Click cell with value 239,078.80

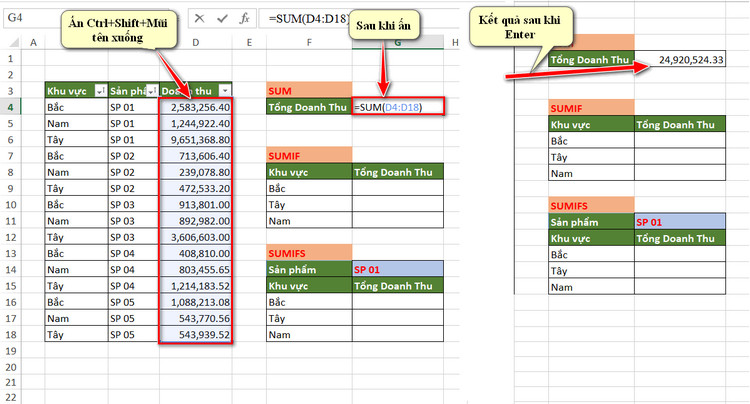[x=196, y=172]
